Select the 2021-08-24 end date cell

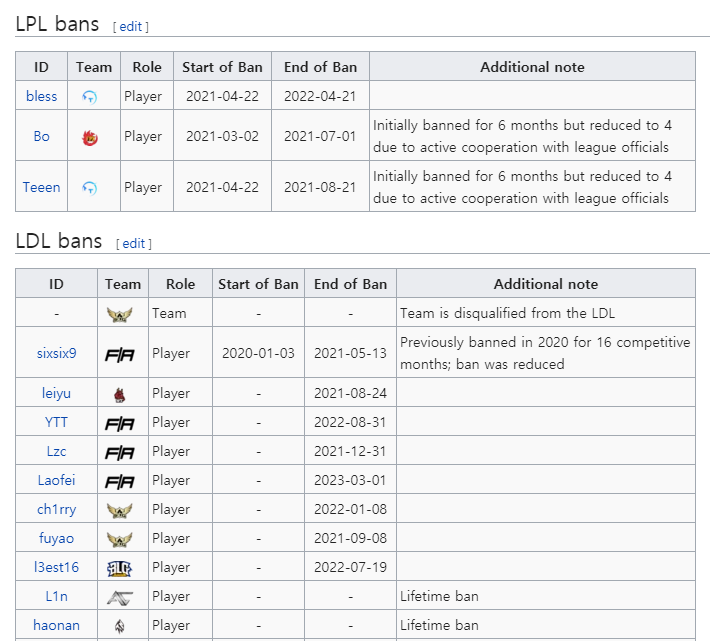click(x=351, y=392)
